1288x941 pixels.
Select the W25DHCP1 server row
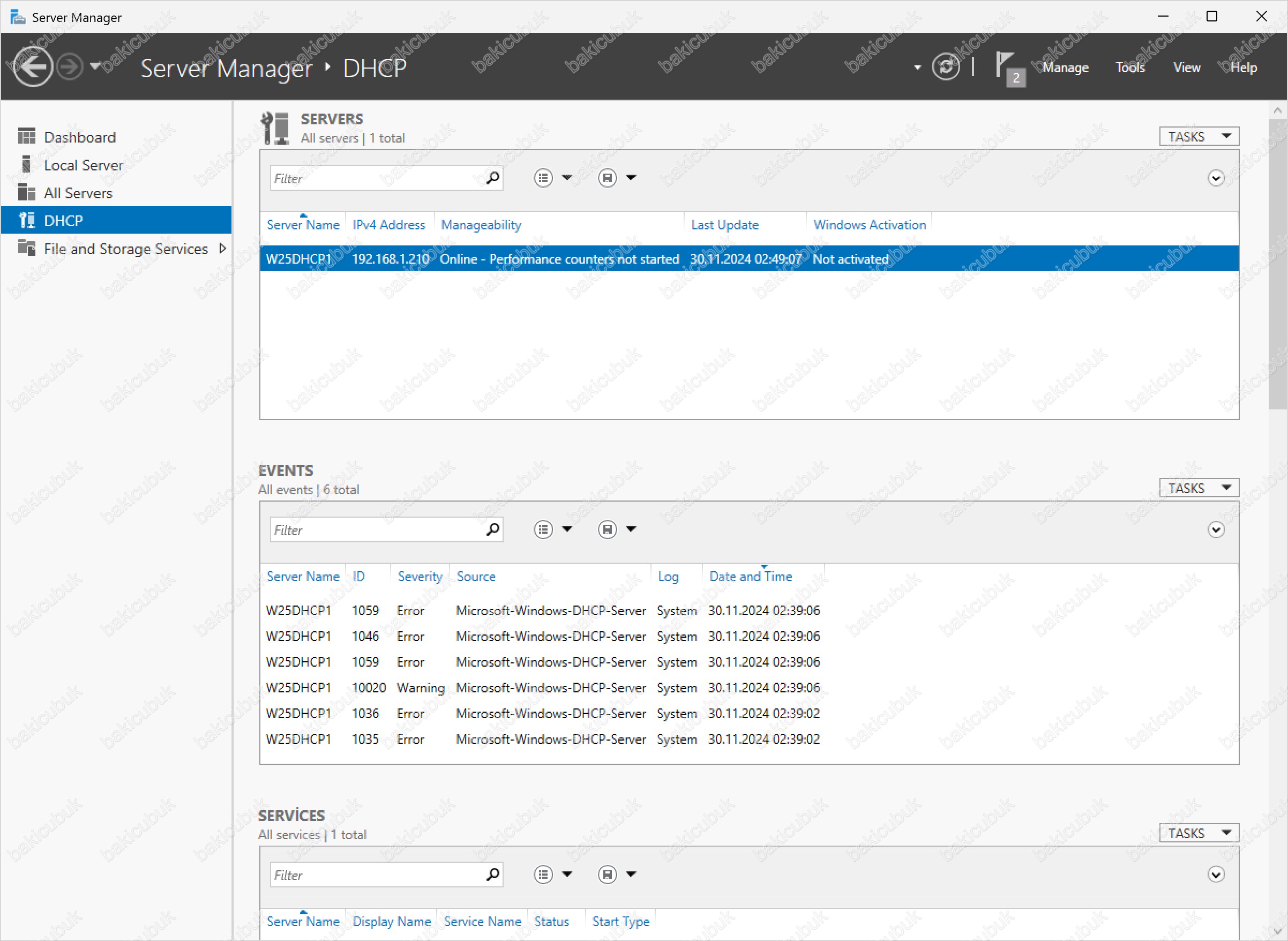(x=750, y=259)
